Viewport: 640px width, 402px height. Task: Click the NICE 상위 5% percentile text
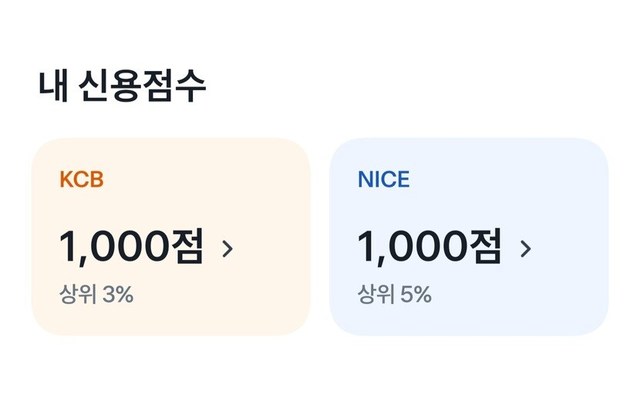pyautogui.click(x=394, y=294)
